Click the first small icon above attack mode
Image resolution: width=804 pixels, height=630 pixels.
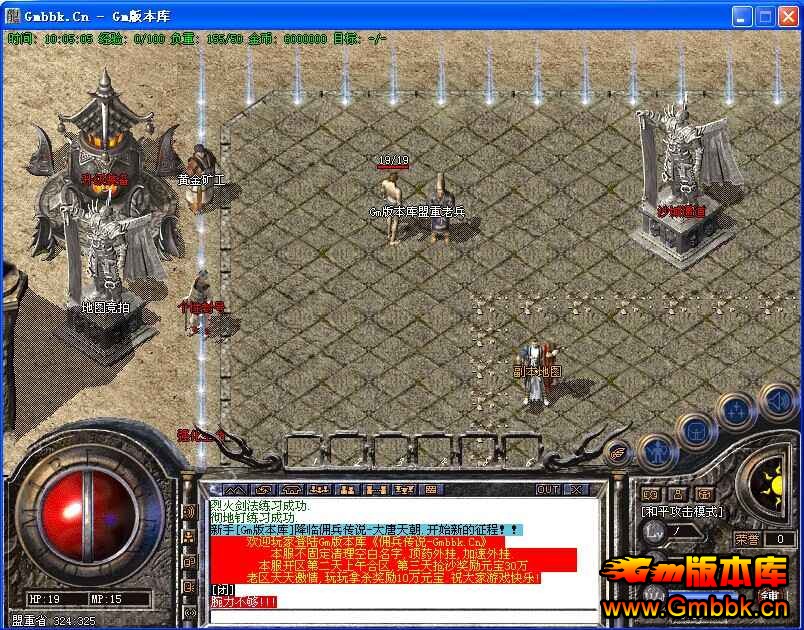651,495
